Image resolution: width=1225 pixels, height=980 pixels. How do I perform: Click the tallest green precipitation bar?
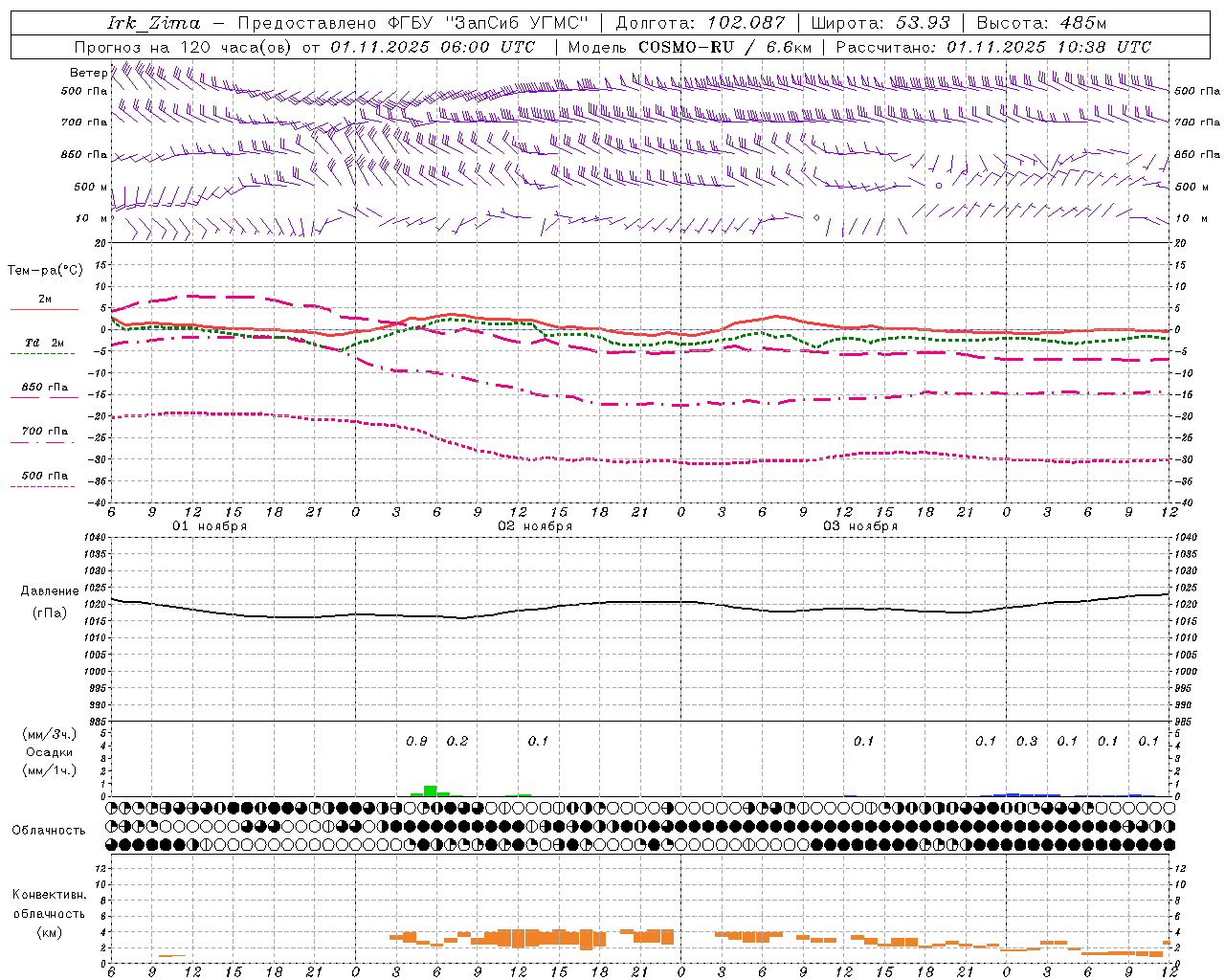coord(431,791)
